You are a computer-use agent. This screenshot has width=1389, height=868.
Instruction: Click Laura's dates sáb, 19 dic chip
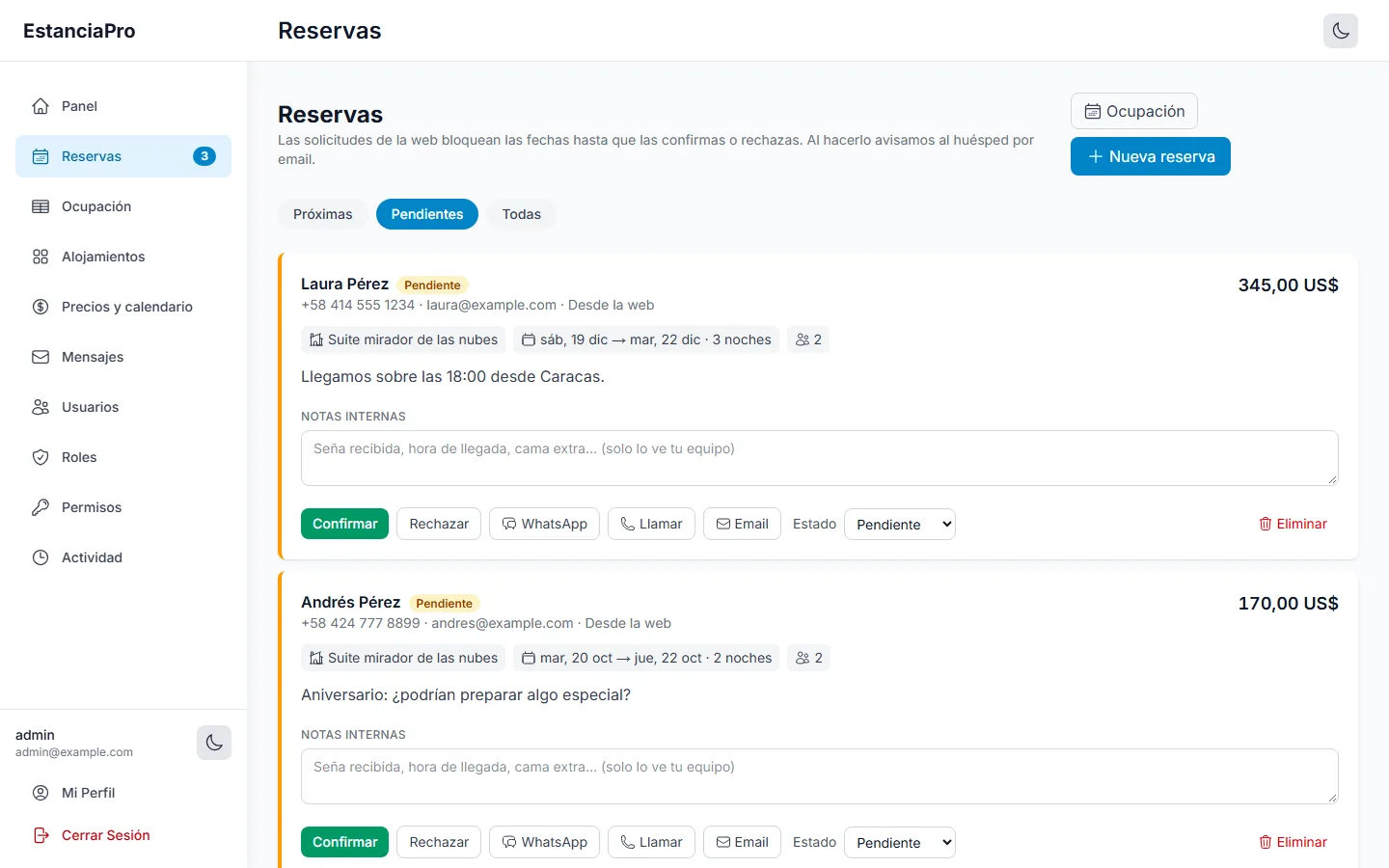(646, 339)
